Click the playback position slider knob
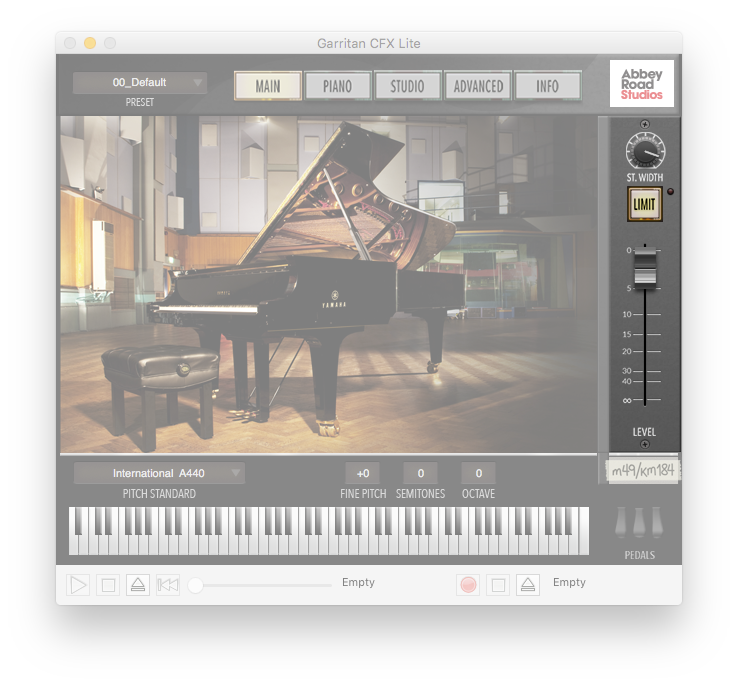Screen dimensions: 738x685 click(x=195, y=585)
